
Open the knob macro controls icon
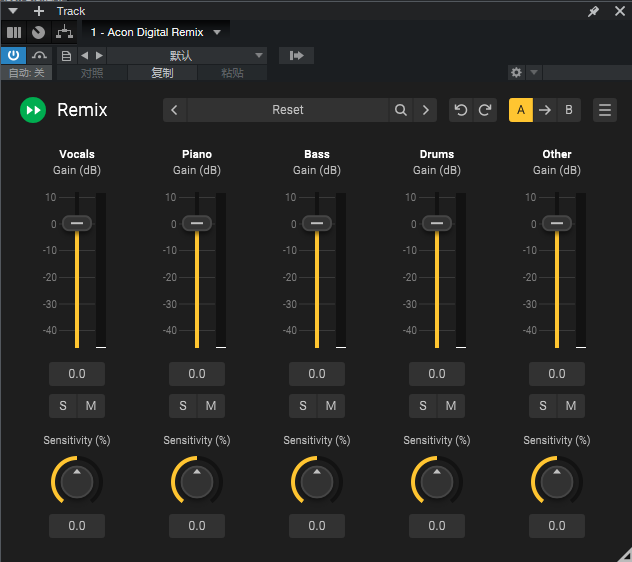tap(39, 32)
